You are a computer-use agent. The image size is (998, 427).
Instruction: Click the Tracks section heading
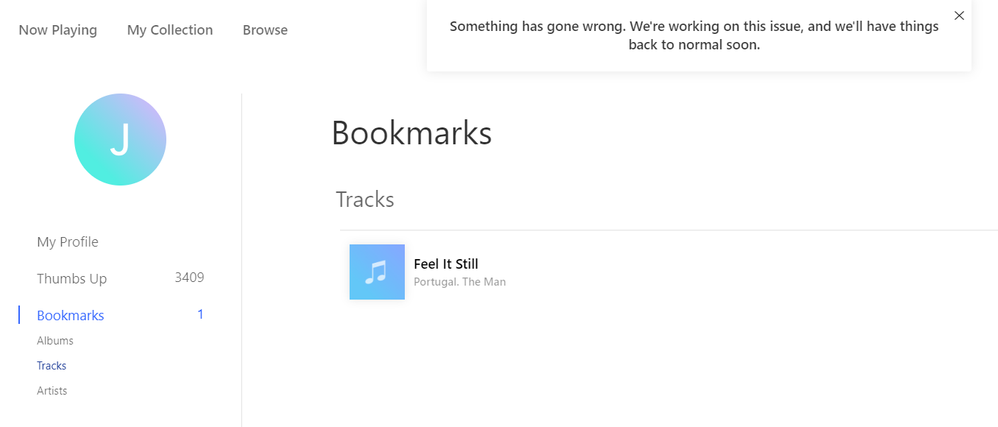click(365, 200)
